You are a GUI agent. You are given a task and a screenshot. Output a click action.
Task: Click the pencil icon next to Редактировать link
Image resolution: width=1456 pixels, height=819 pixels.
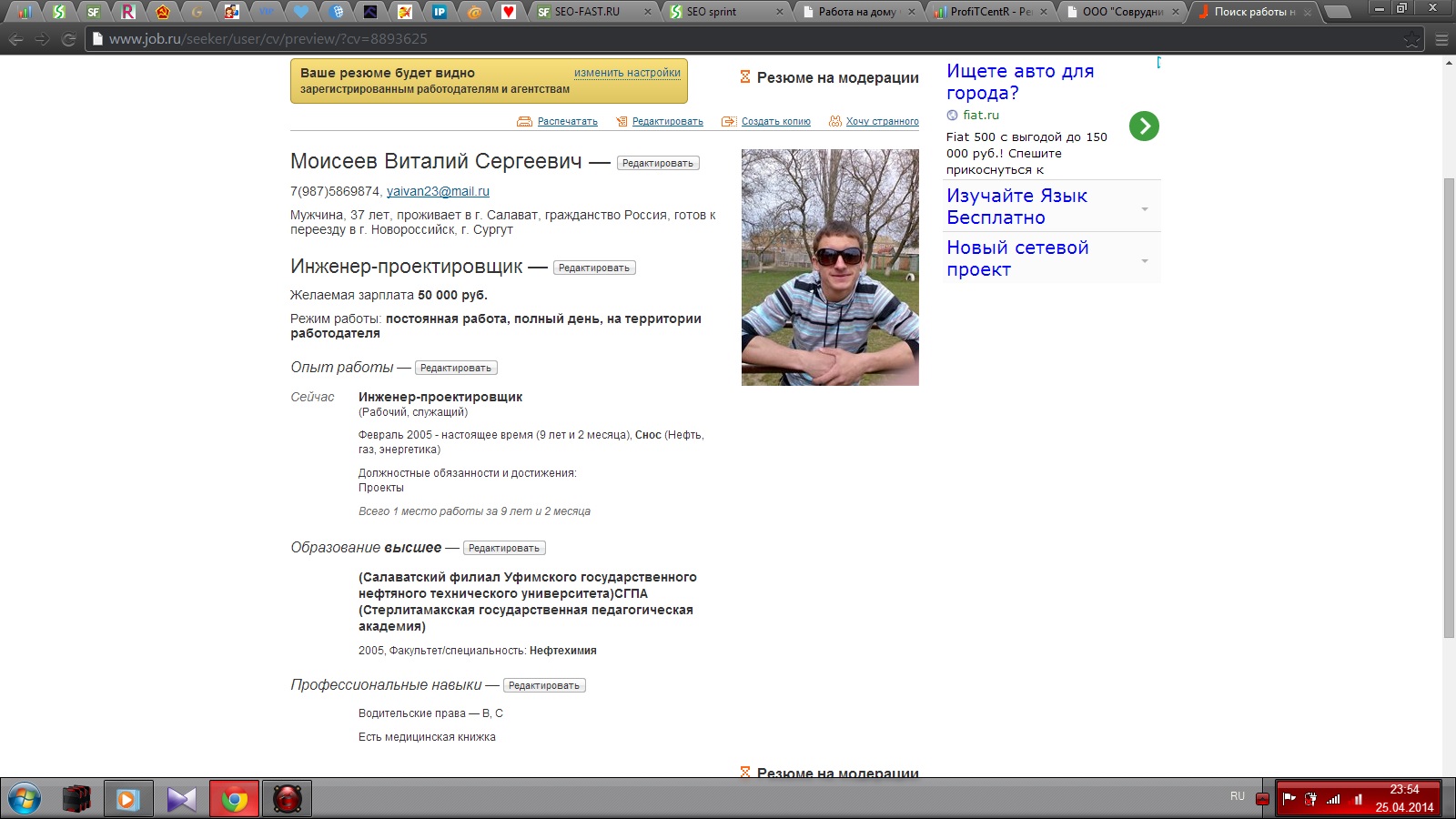click(x=622, y=121)
